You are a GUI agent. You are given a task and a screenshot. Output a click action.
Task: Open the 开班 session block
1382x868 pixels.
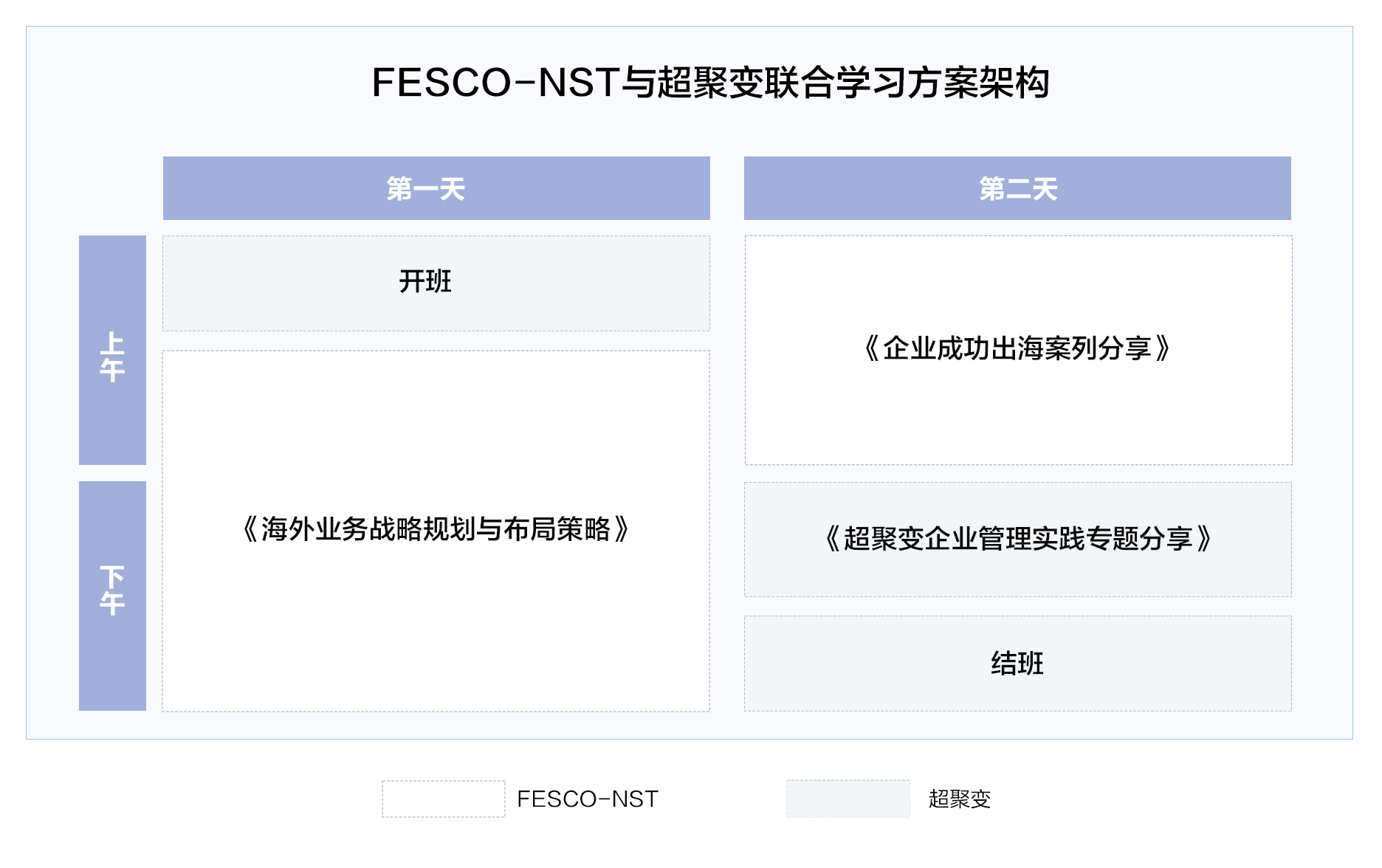pyautogui.click(x=436, y=283)
